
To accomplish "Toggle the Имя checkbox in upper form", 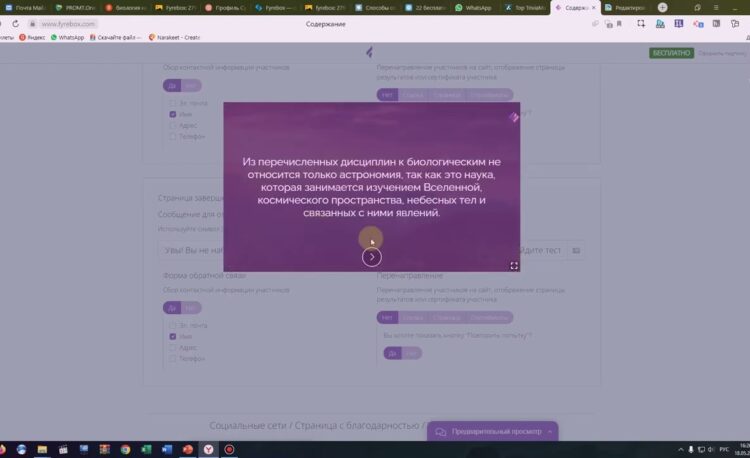I will [x=173, y=114].
